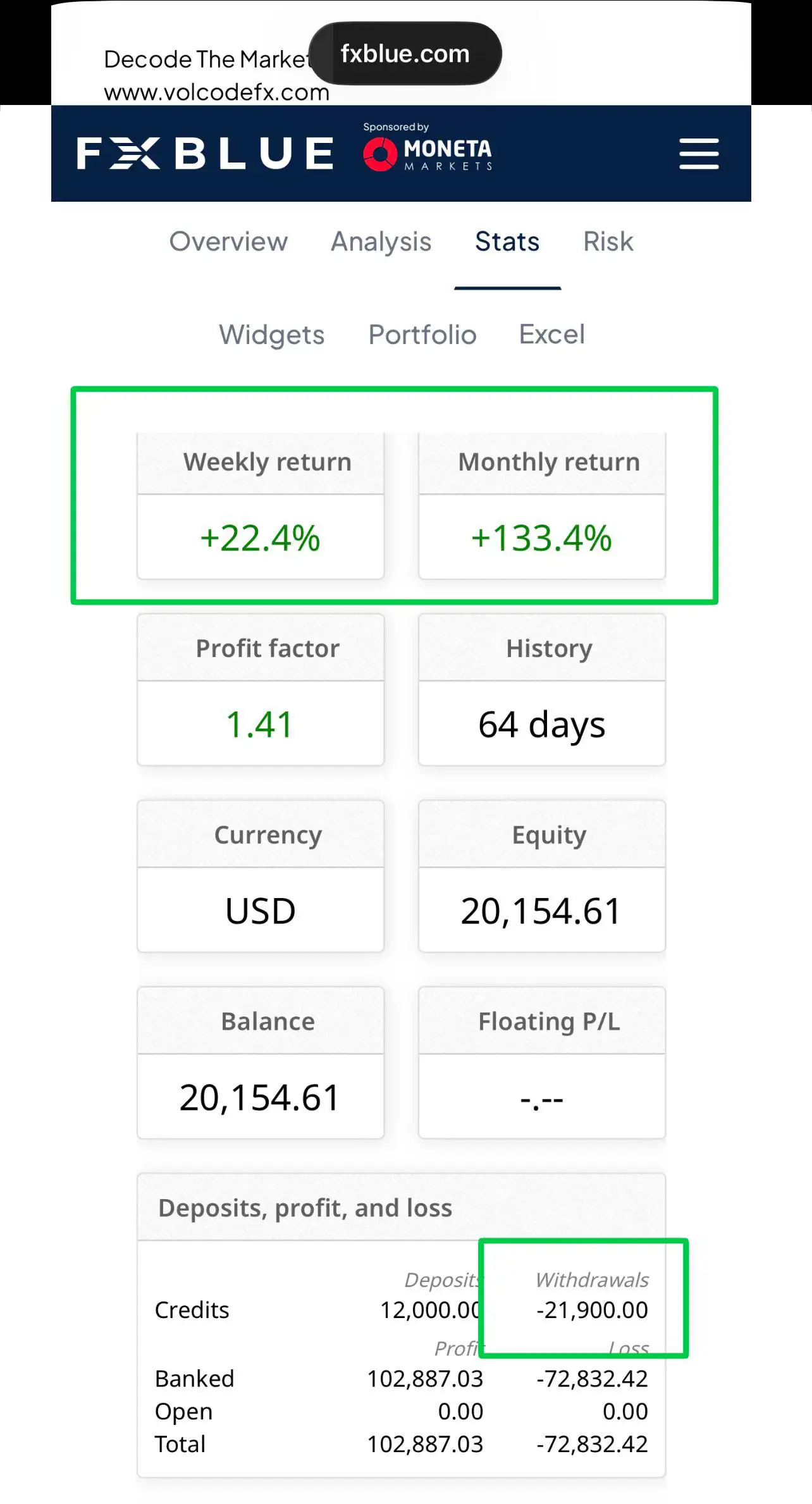Tap the fxblue.com address pill

tap(405, 54)
